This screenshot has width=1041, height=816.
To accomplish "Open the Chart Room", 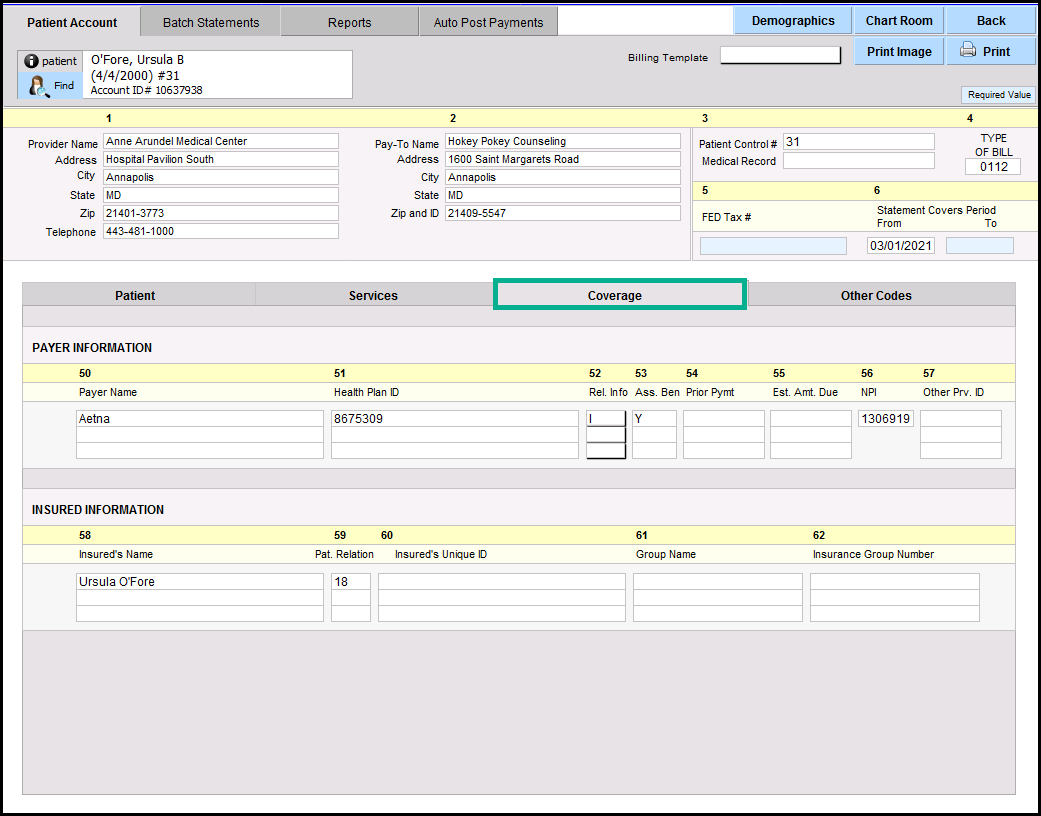I will (x=898, y=21).
